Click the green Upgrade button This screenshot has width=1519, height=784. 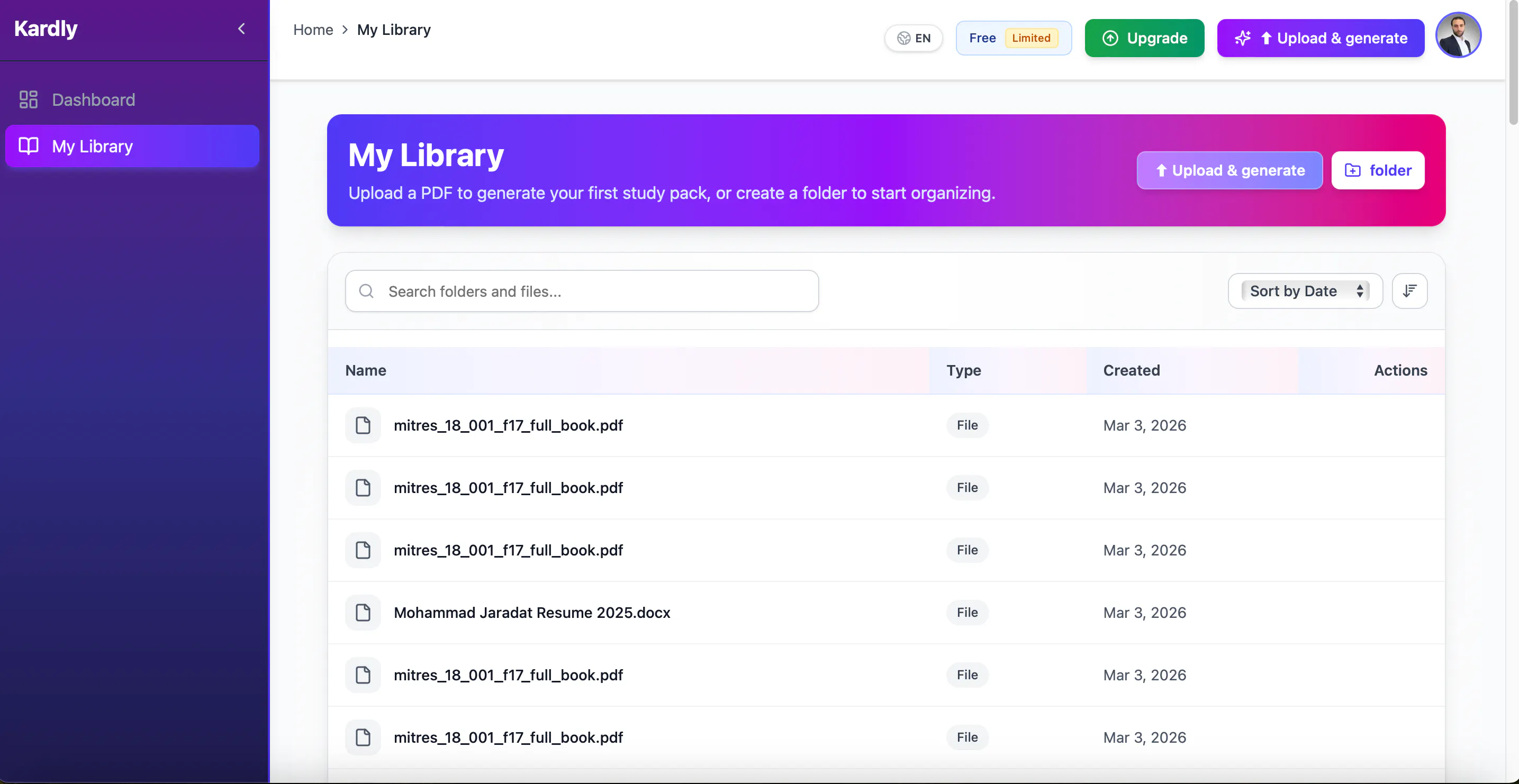[x=1145, y=38]
